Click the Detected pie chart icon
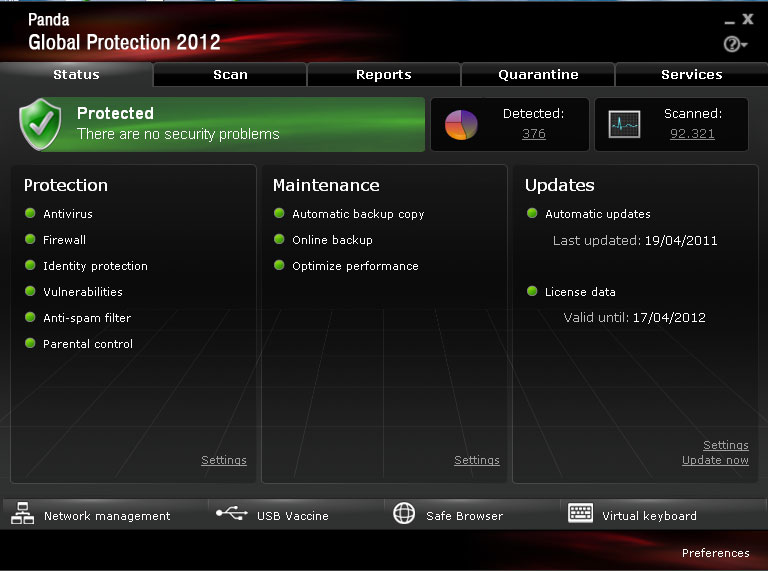 [461, 124]
